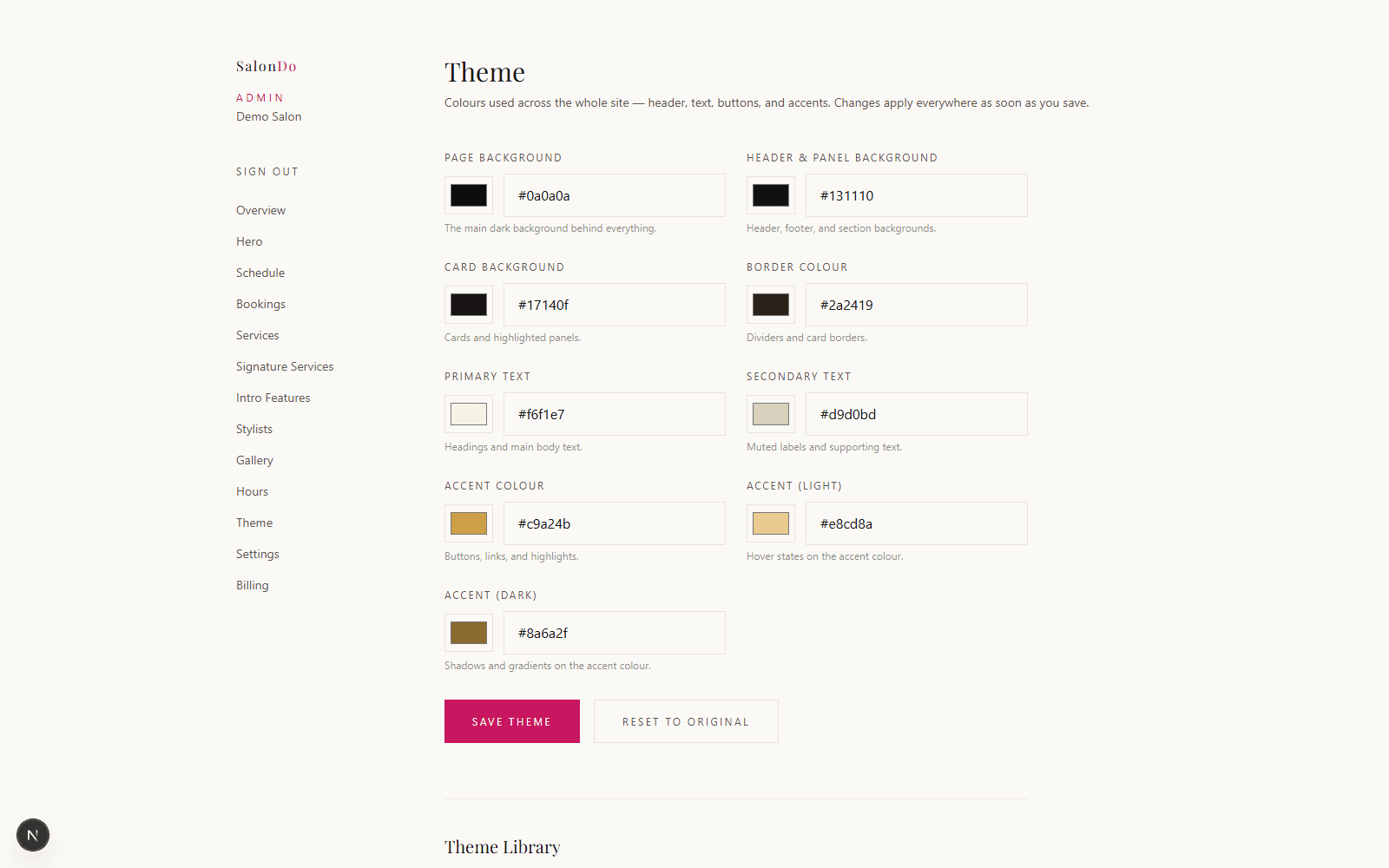The width and height of the screenshot is (1389, 868).
Task: Focus the #0a0a0a page background field
Action: click(x=615, y=195)
